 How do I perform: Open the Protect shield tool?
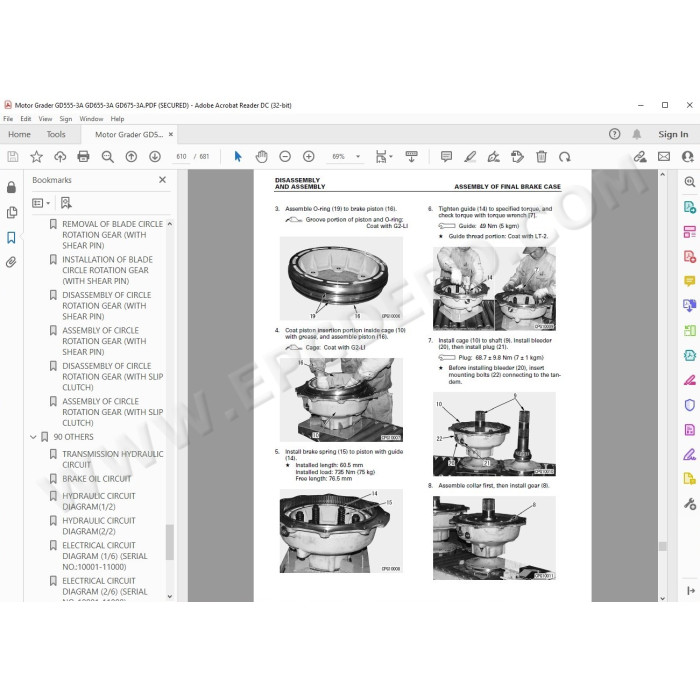pos(690,405)
